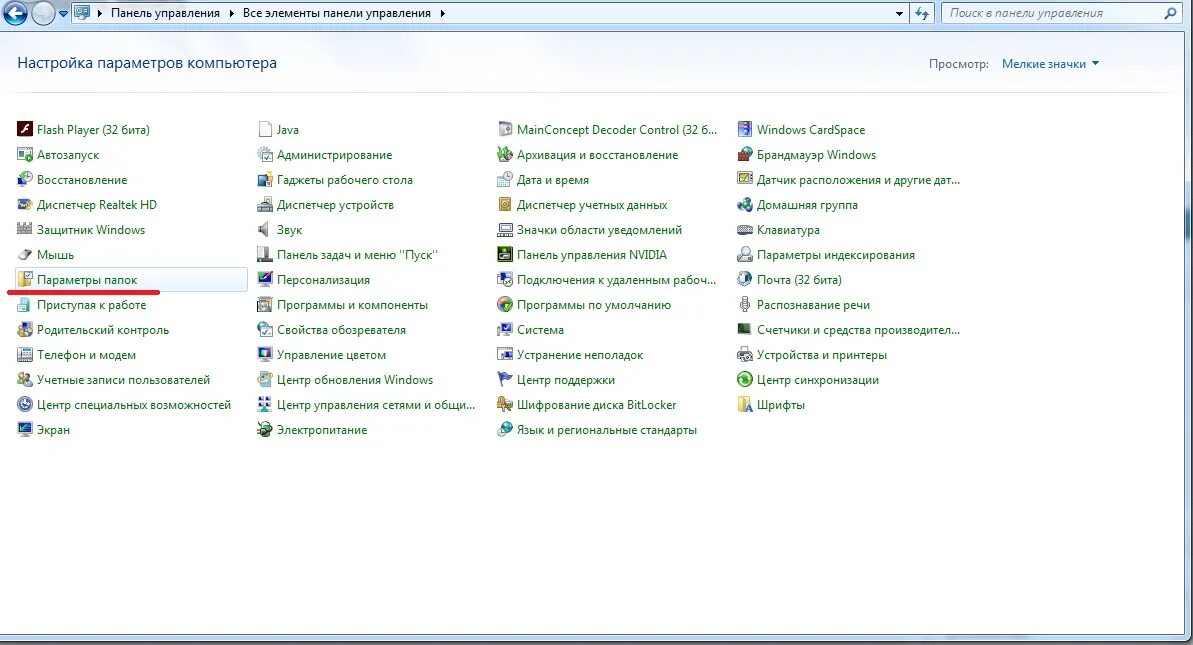Click the Центр синхронизации green icon
This screenshot has width=1193, height=645.
(x=745, y=380)
